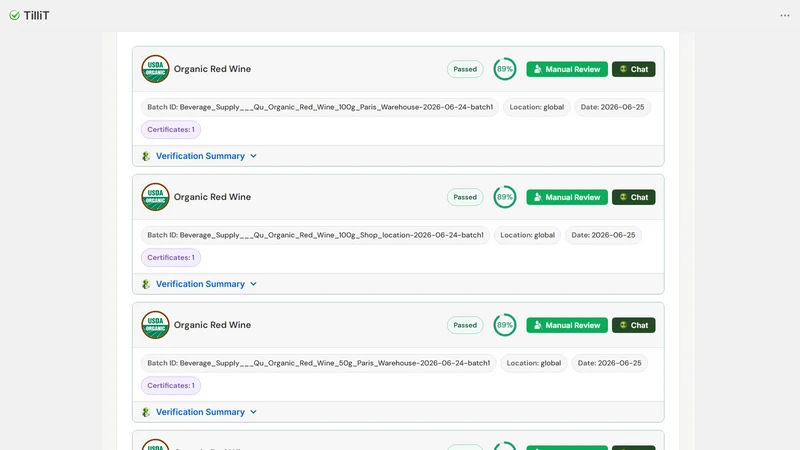
Task: Click the TilliT green checkmark logo
Action: (14, 15)
